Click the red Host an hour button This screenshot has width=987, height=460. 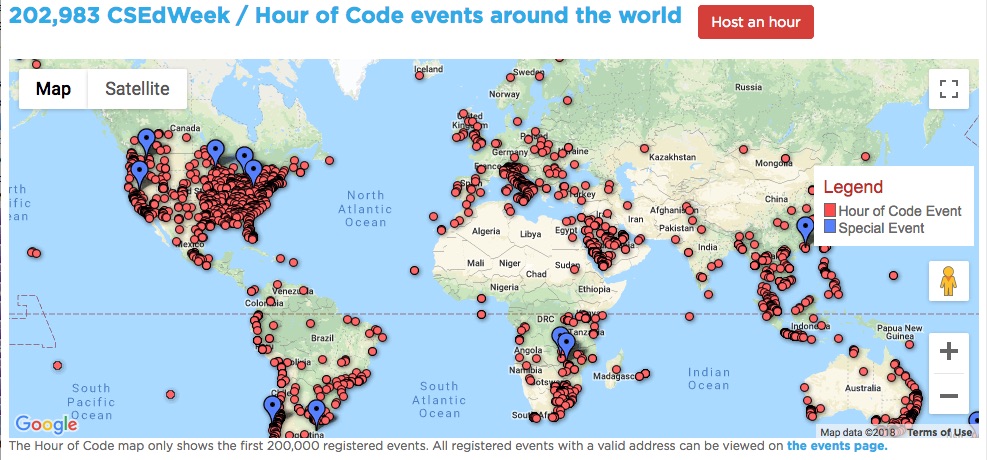[755, 22]
